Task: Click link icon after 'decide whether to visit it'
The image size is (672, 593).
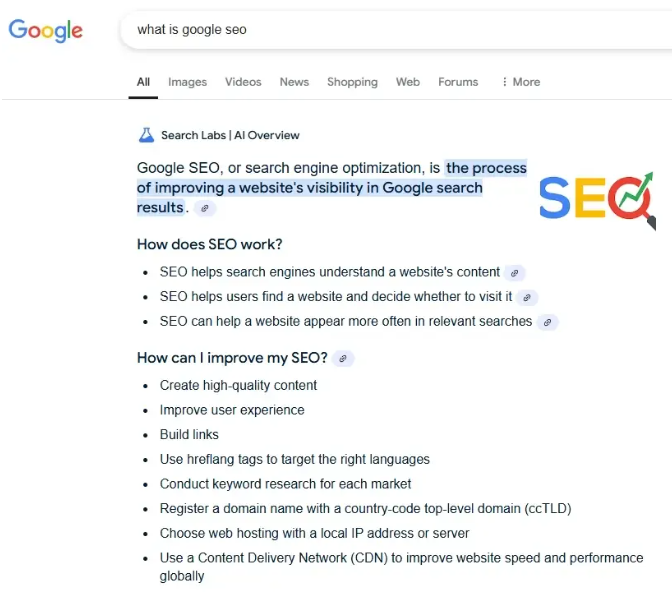Action: [x=527, y=297]
